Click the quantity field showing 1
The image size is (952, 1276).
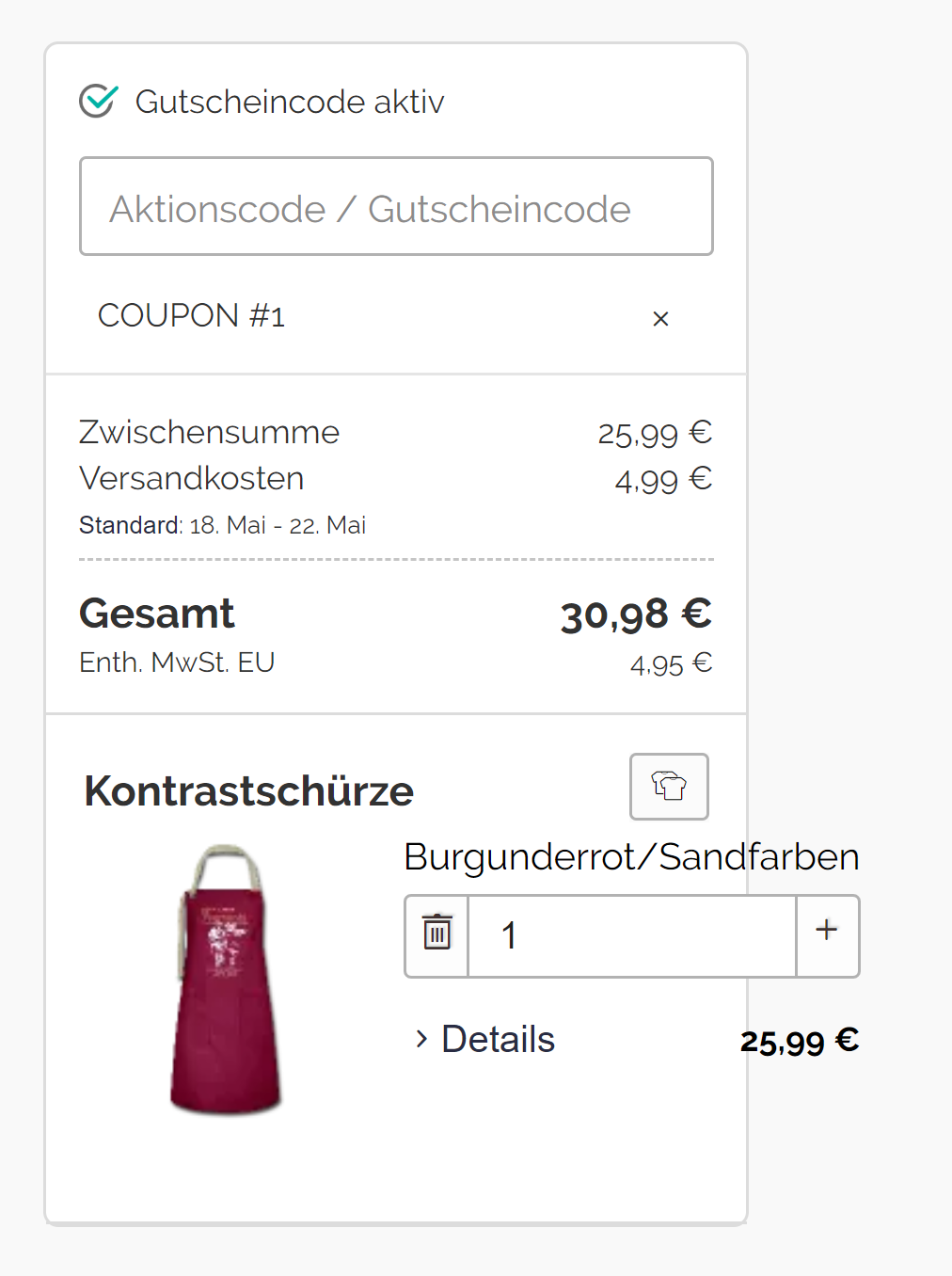click(631, 936)
